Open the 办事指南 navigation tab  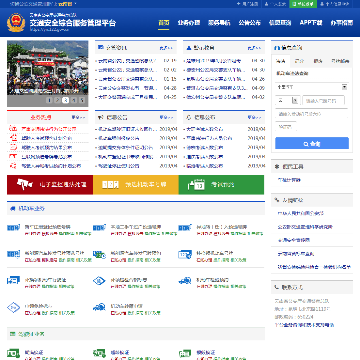(342, 23)
